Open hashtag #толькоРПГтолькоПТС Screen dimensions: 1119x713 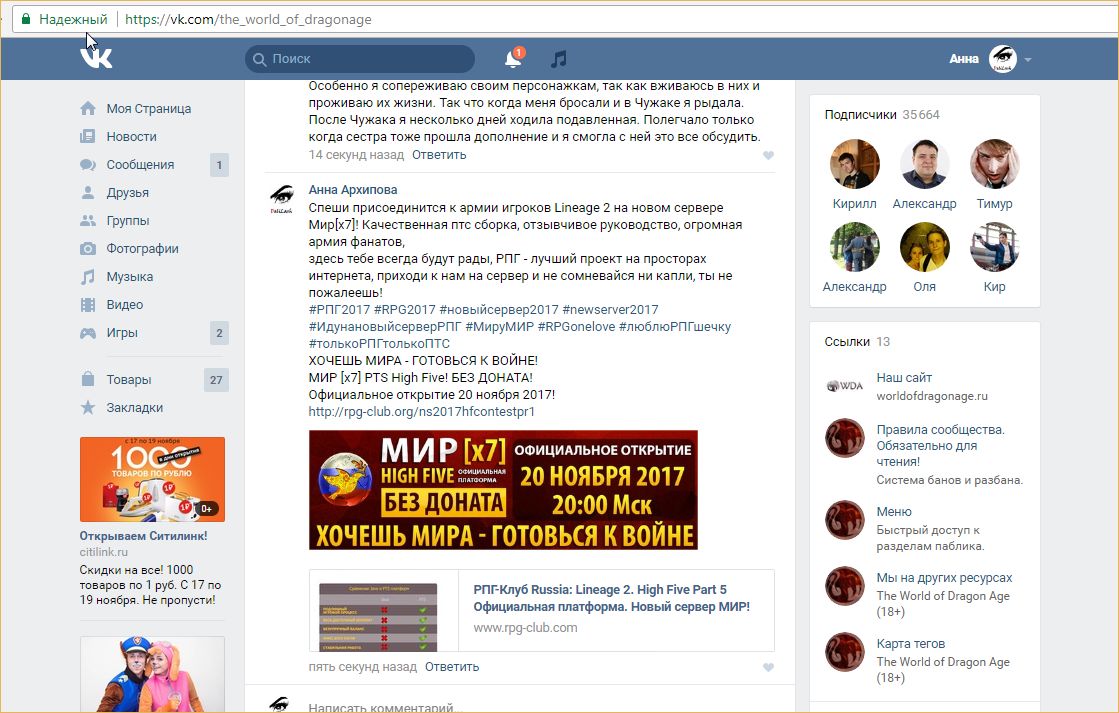click(x=379, y=344)
